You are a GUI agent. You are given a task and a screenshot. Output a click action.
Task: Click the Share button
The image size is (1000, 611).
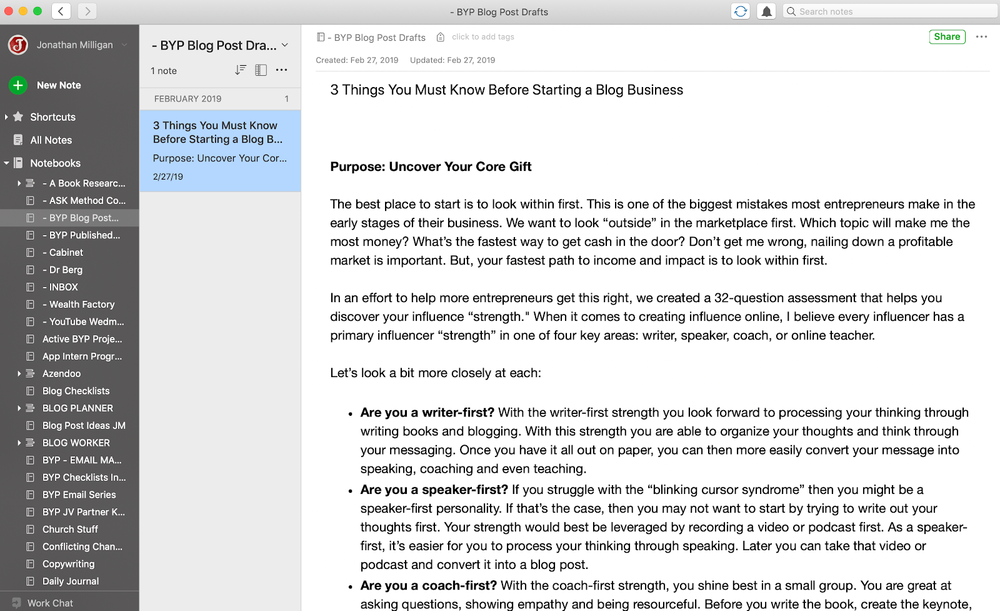click(947, 36)
